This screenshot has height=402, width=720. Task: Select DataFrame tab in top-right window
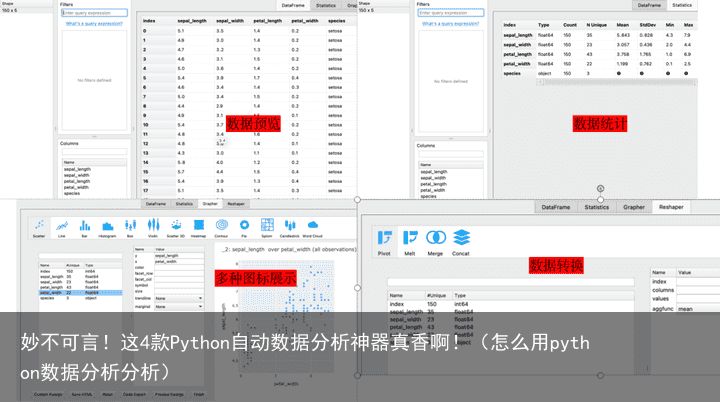tap(649, 5)
